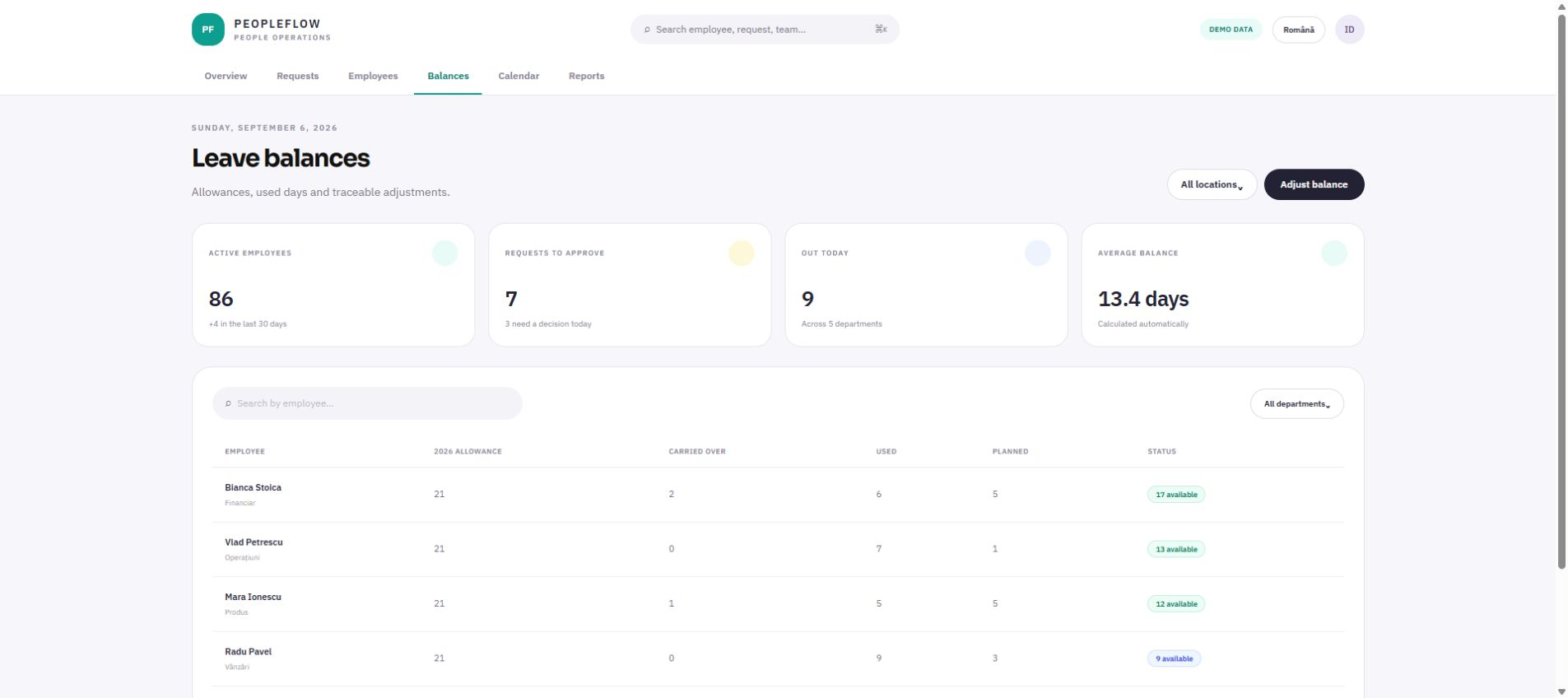This screenshot has height=698, width=1568.
Task: Switch language with the Română button
Action: click(1298, 30)
